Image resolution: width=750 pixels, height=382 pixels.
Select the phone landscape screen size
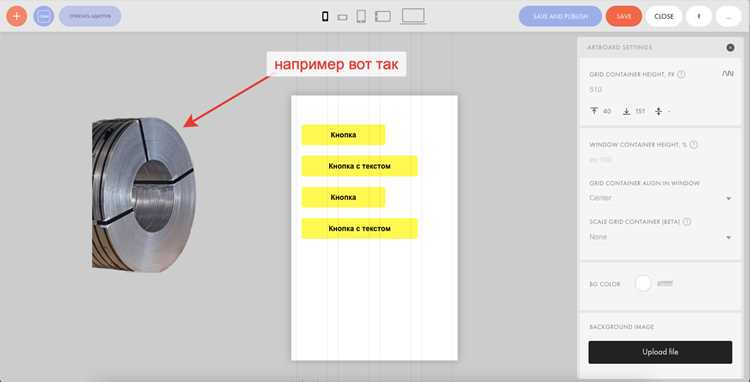point(342,17)
